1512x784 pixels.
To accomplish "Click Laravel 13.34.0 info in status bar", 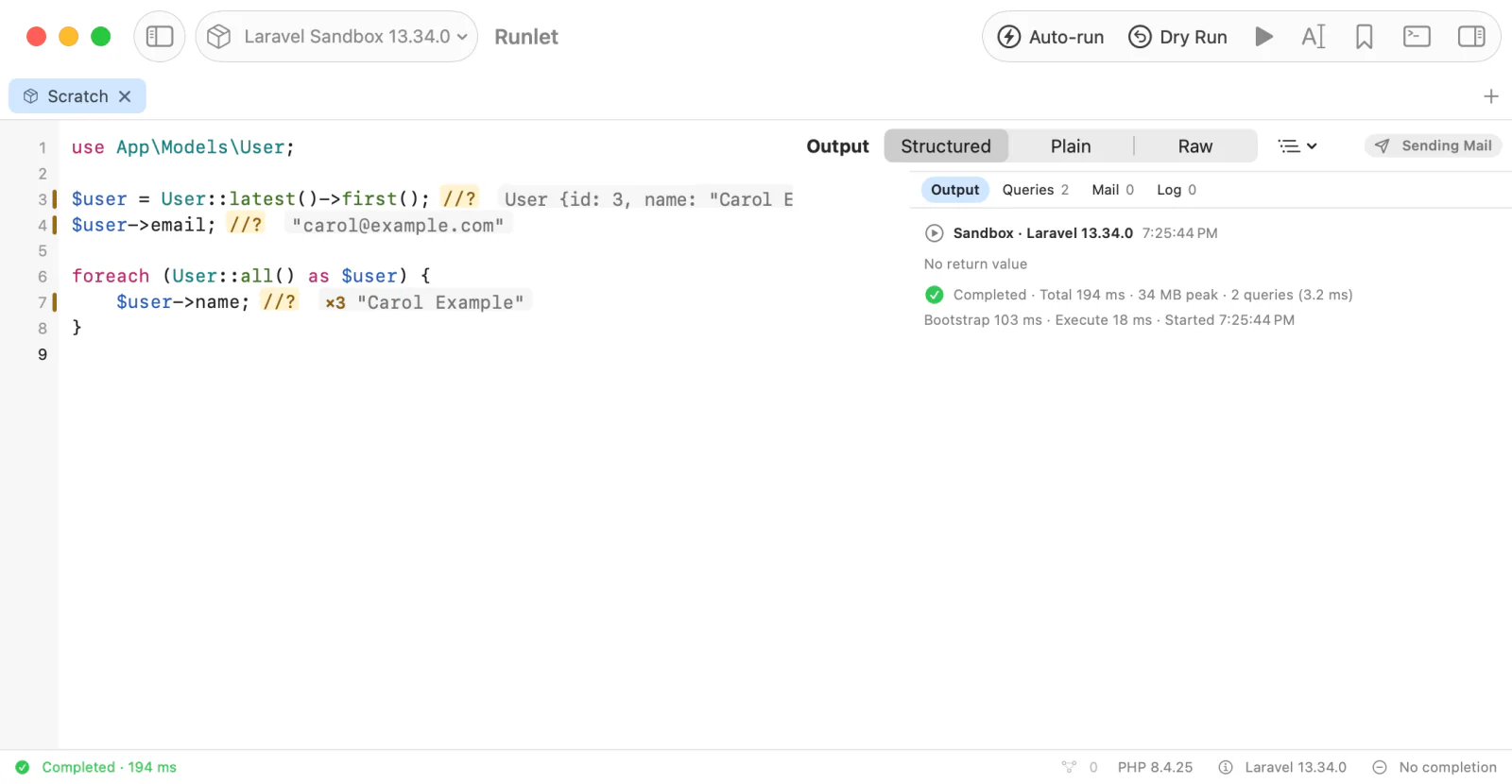I will 1295,767.
